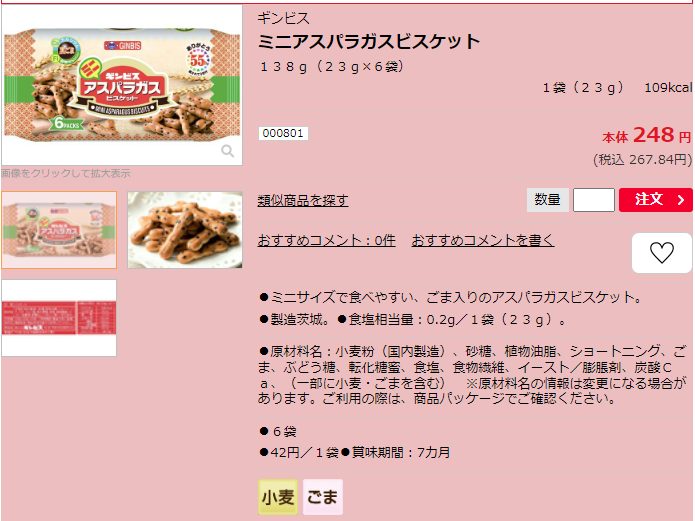Select the package front thumbnail
The image size is (695, 521).
[x=59, y=230]
